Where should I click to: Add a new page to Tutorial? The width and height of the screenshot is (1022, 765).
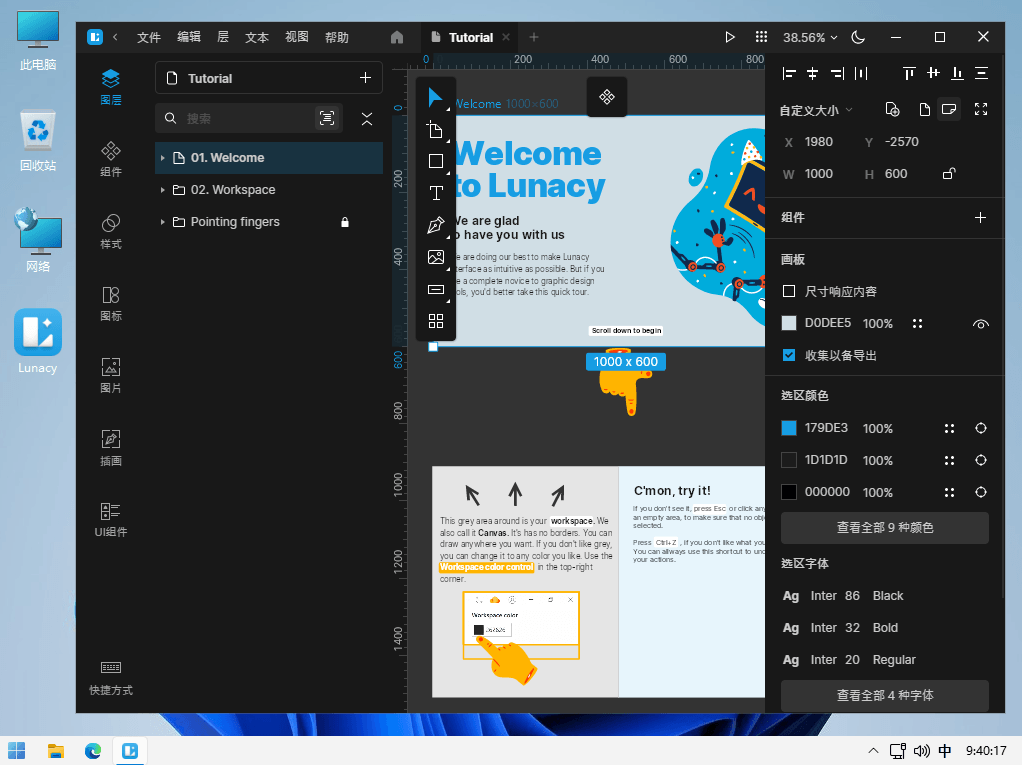(x=365, y=78)
